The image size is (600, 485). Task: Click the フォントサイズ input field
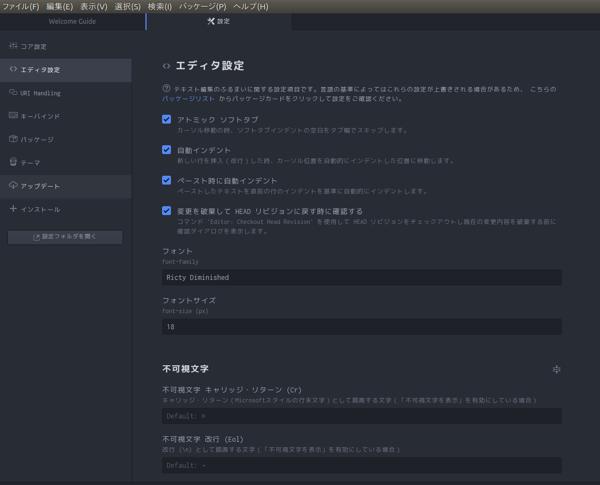tap(362, 327)
